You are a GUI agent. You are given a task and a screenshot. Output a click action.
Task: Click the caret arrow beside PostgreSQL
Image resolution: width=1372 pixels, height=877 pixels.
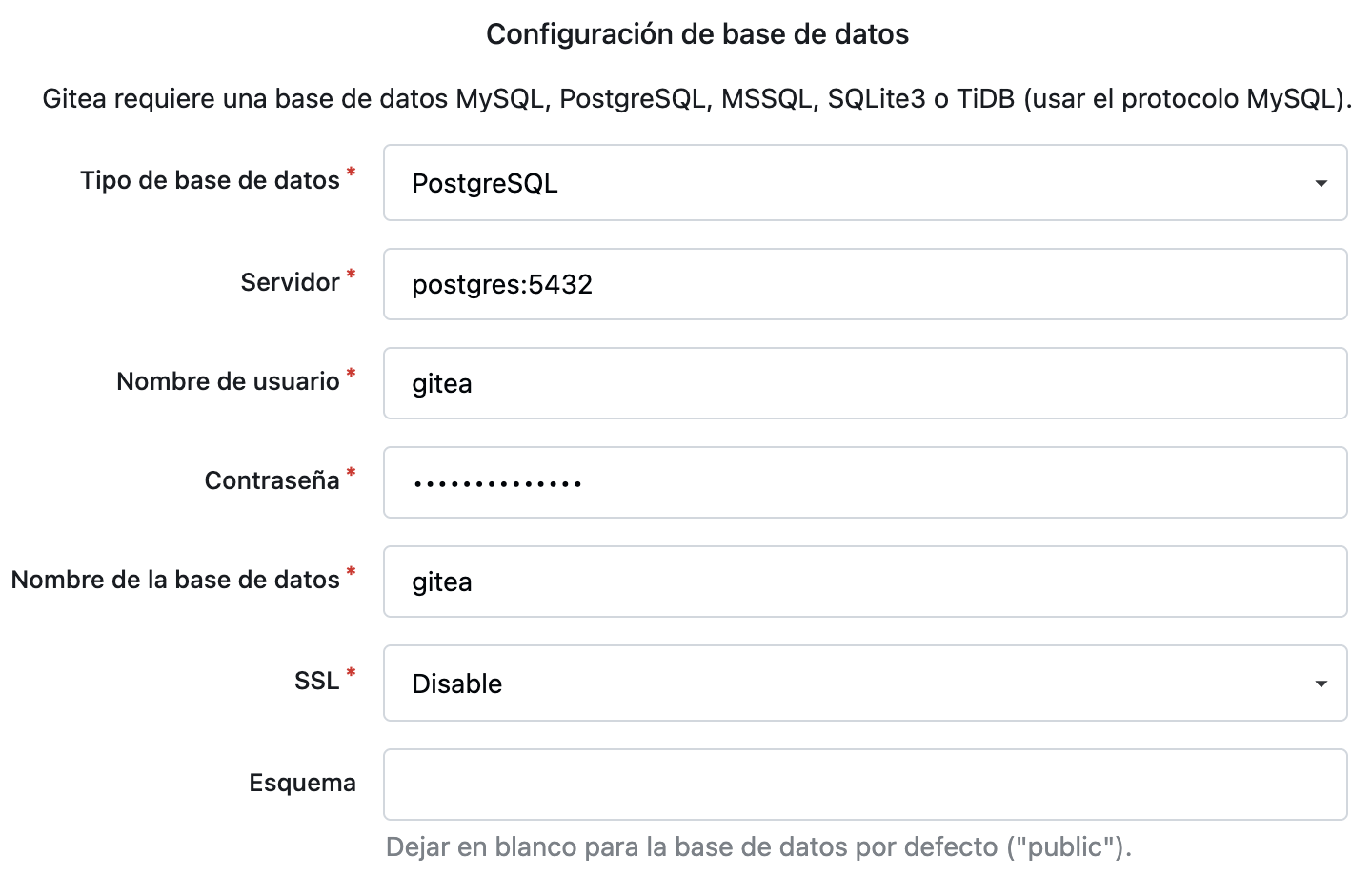(x=1321, y=183)
